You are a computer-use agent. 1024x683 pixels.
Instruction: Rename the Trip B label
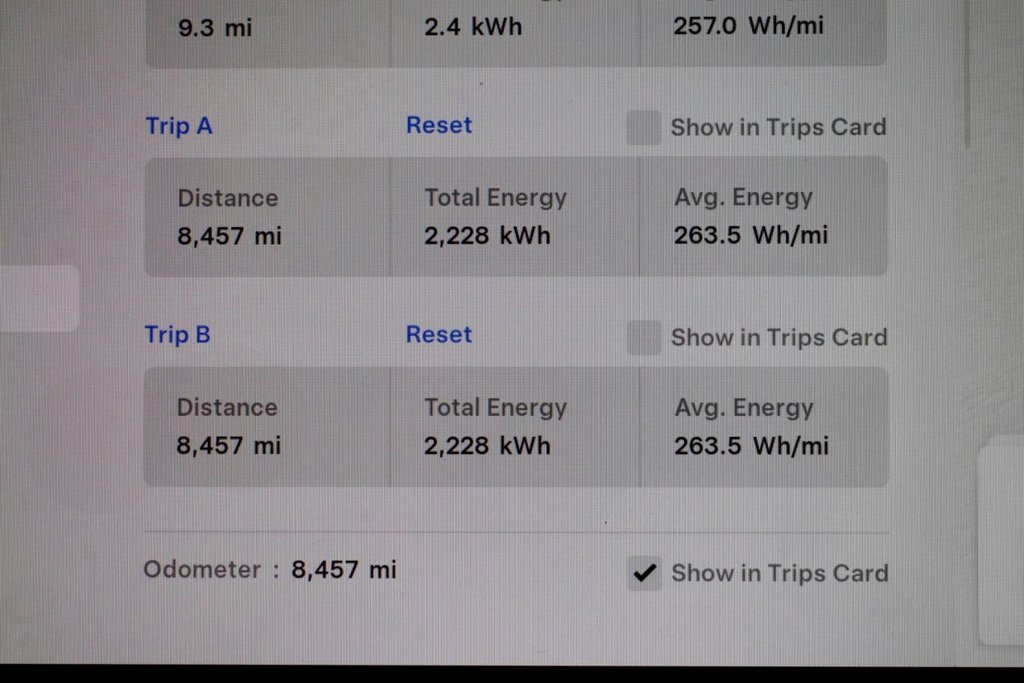click(x=178, y=335)
